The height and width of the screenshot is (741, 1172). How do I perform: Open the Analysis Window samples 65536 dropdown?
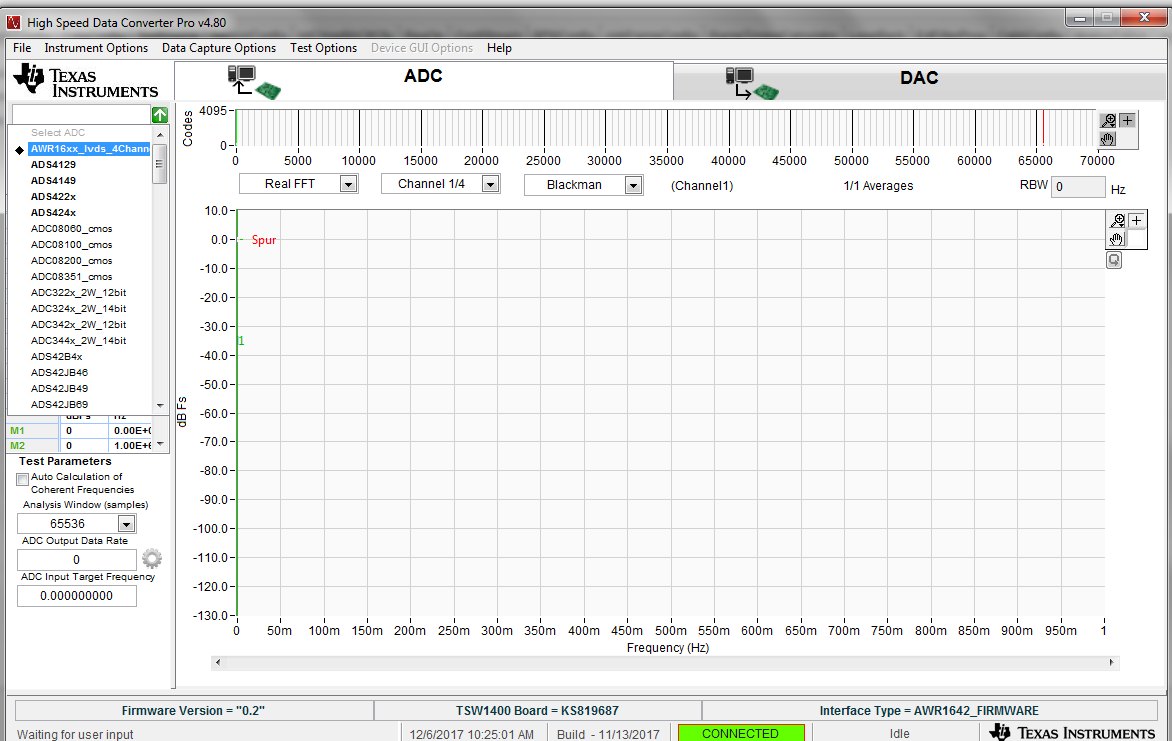click(126, 524)
